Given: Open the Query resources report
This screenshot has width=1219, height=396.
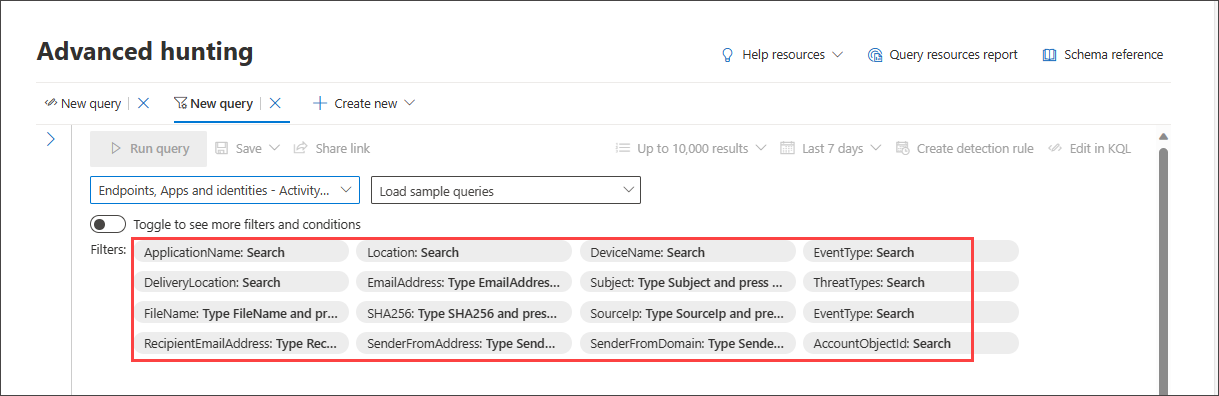Looking at the screenshot, I should 942,55.
